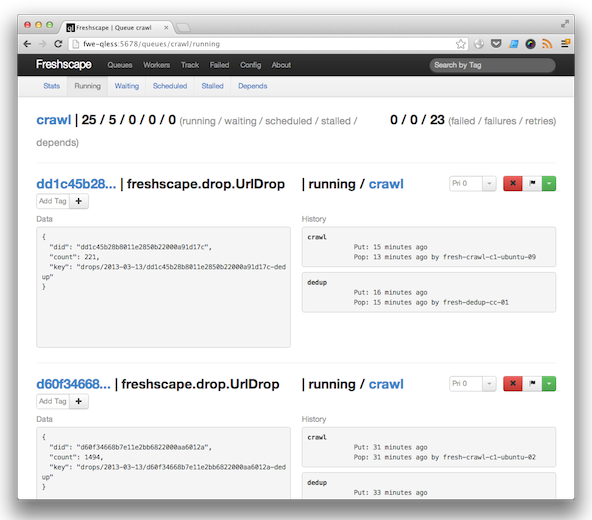Image resolution: width=592 pixels, height=520 pixels.
Task: Open job link dd1c45b28...
Action: (76, 184)
